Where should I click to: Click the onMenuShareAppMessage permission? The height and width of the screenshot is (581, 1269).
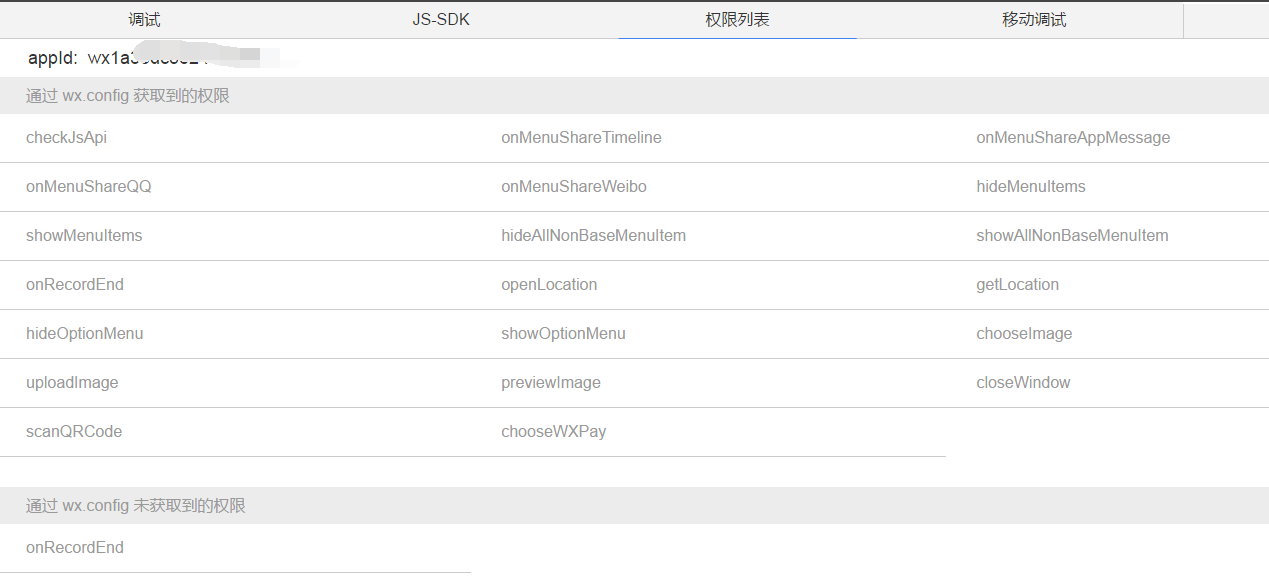tap(1073, 138)
